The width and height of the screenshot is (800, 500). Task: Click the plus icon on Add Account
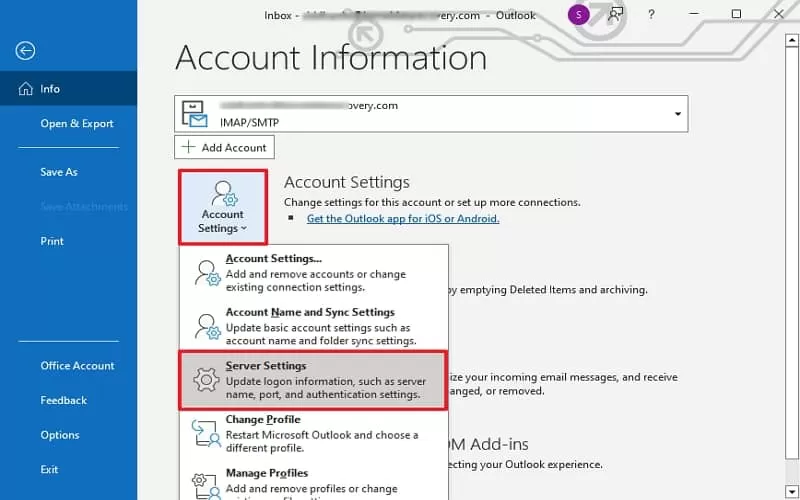click(x=188, y=147)
